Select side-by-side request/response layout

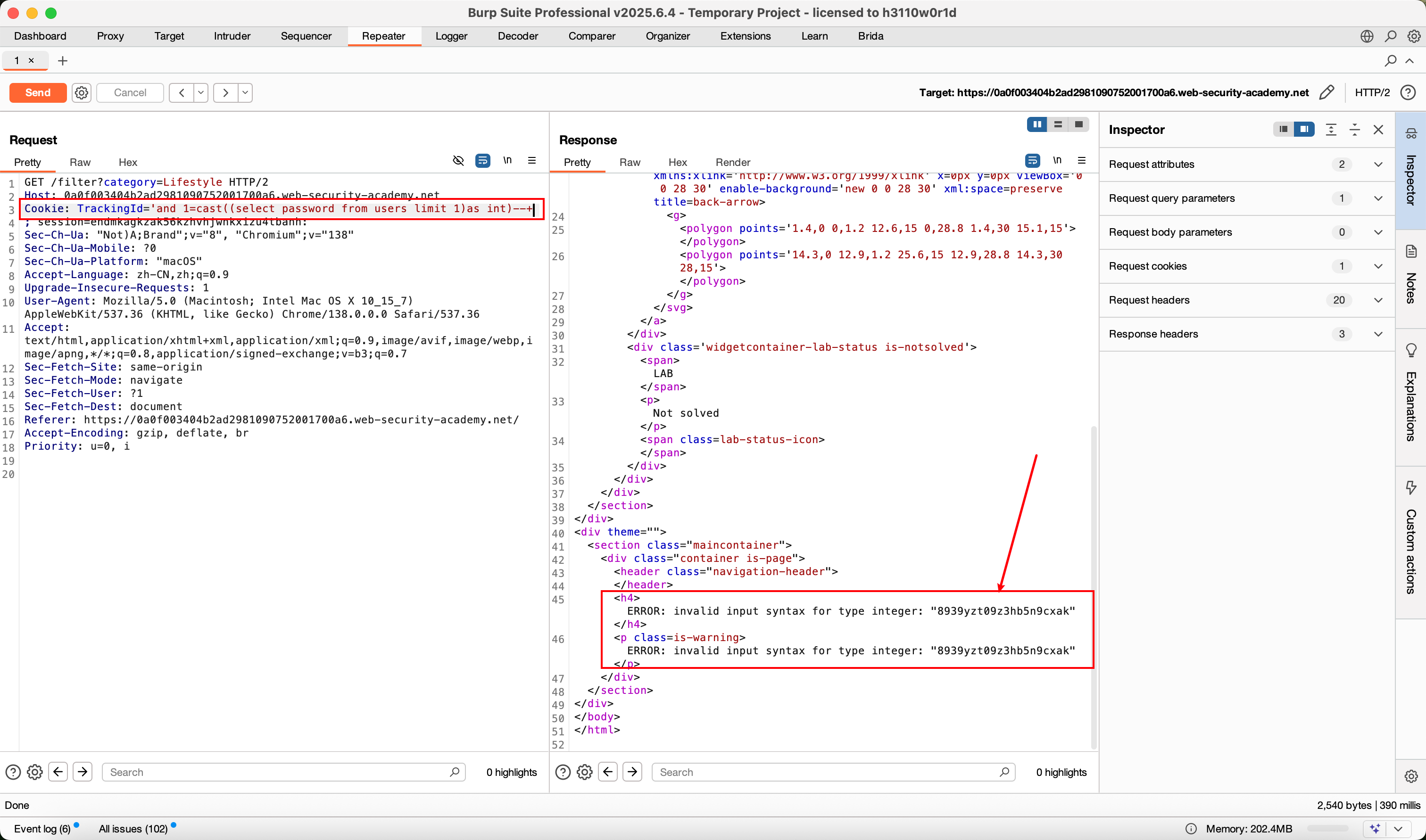tap(1037, 124)
